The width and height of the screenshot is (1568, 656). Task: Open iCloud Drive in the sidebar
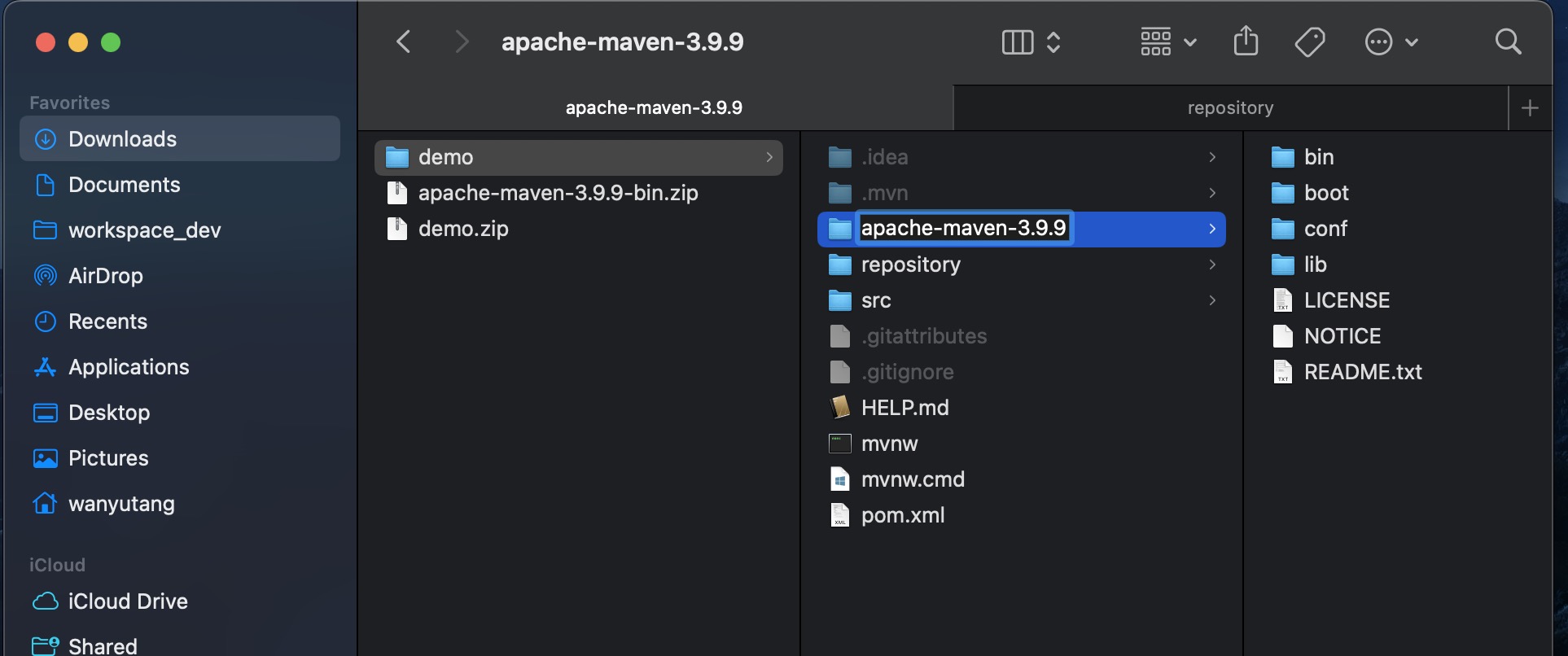click(x=180, y=601)
